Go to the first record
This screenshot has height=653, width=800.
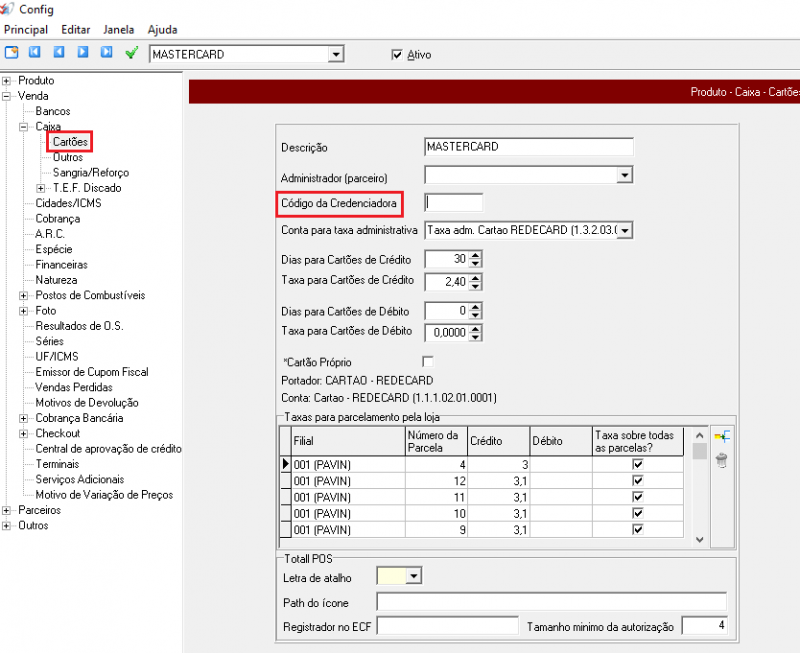(x=35, y=54)
